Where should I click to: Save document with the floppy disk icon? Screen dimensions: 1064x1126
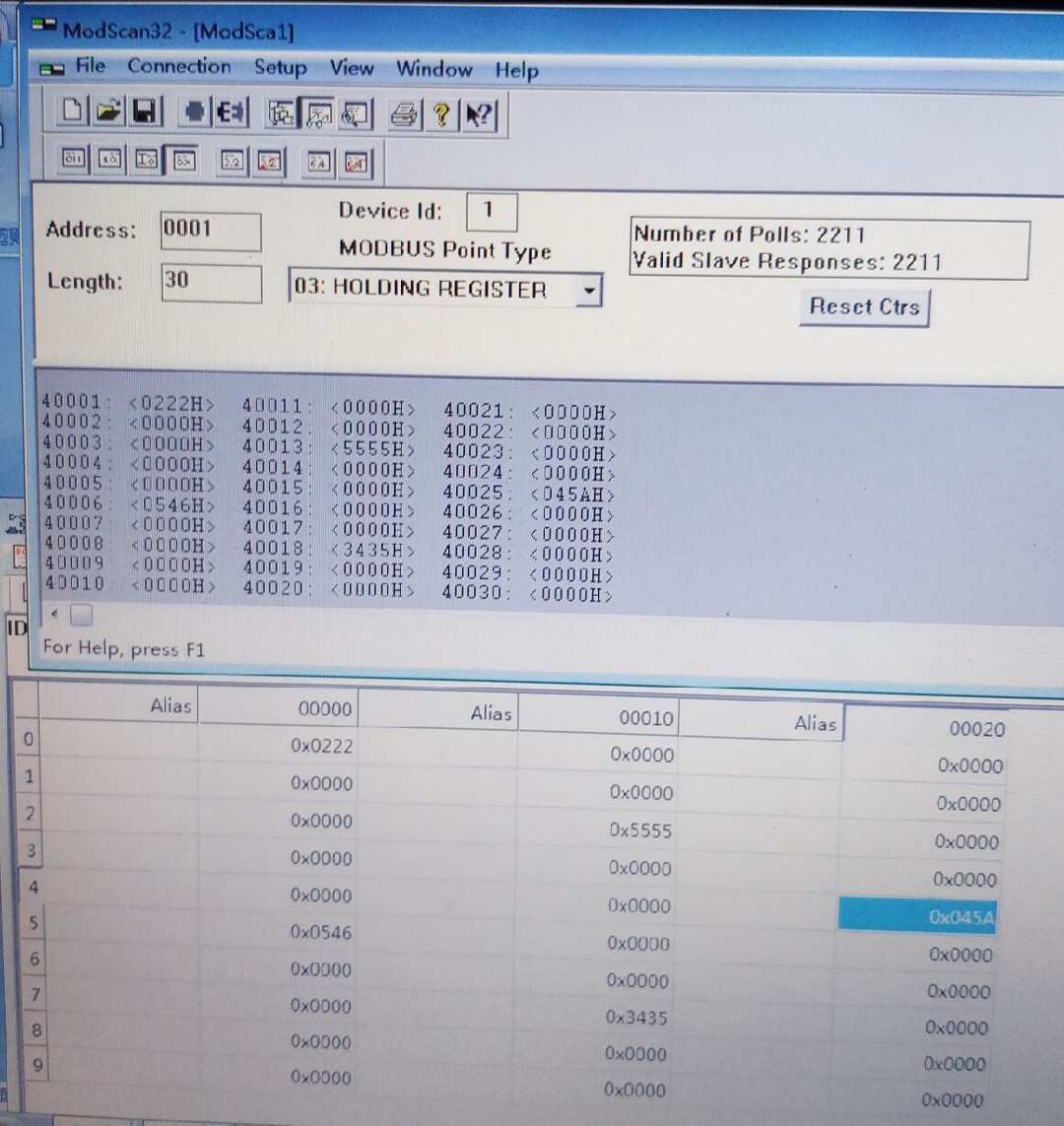(x=144, y=111)
